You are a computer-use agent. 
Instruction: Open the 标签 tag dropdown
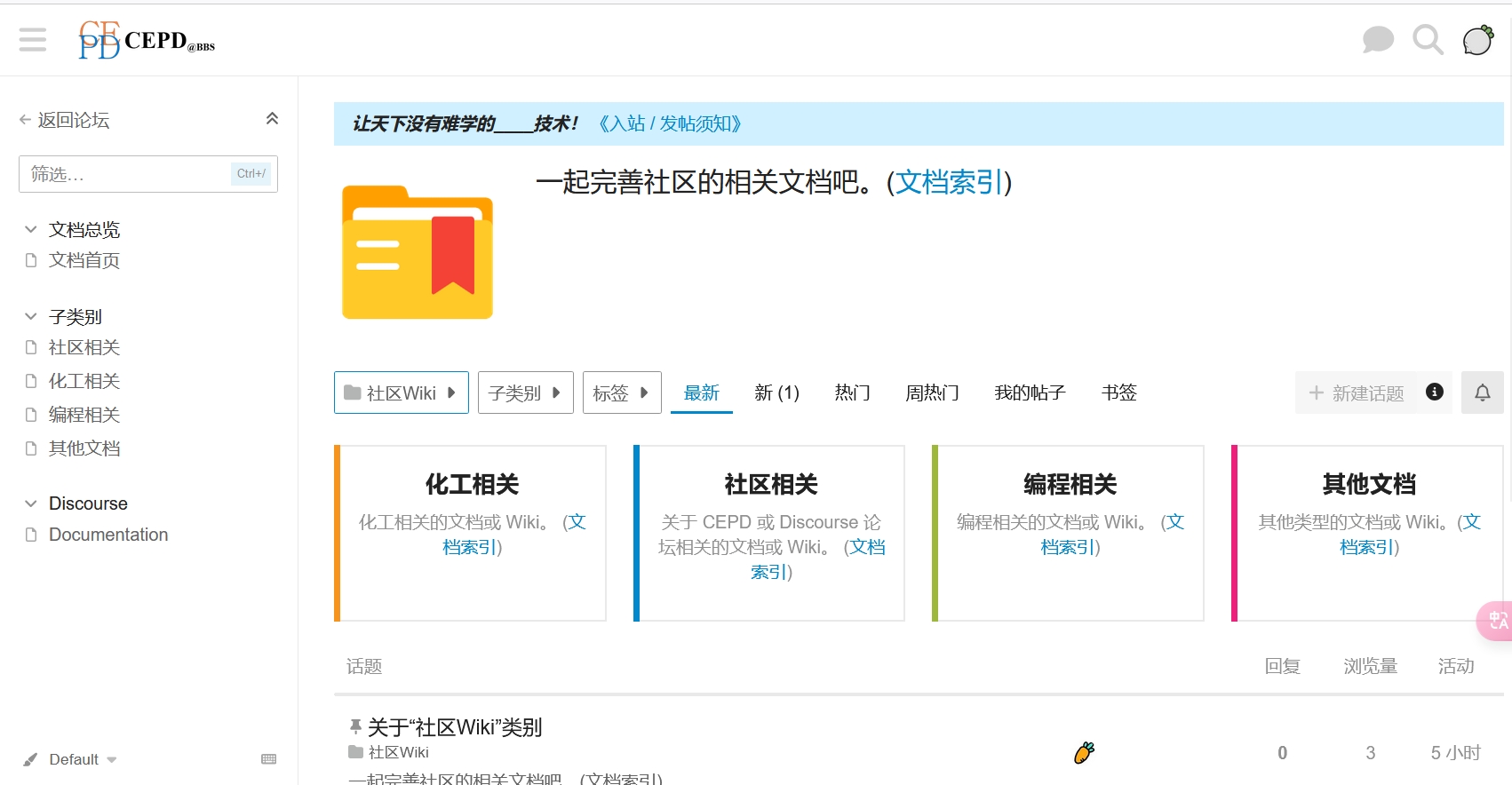click(x=622, y=392)
